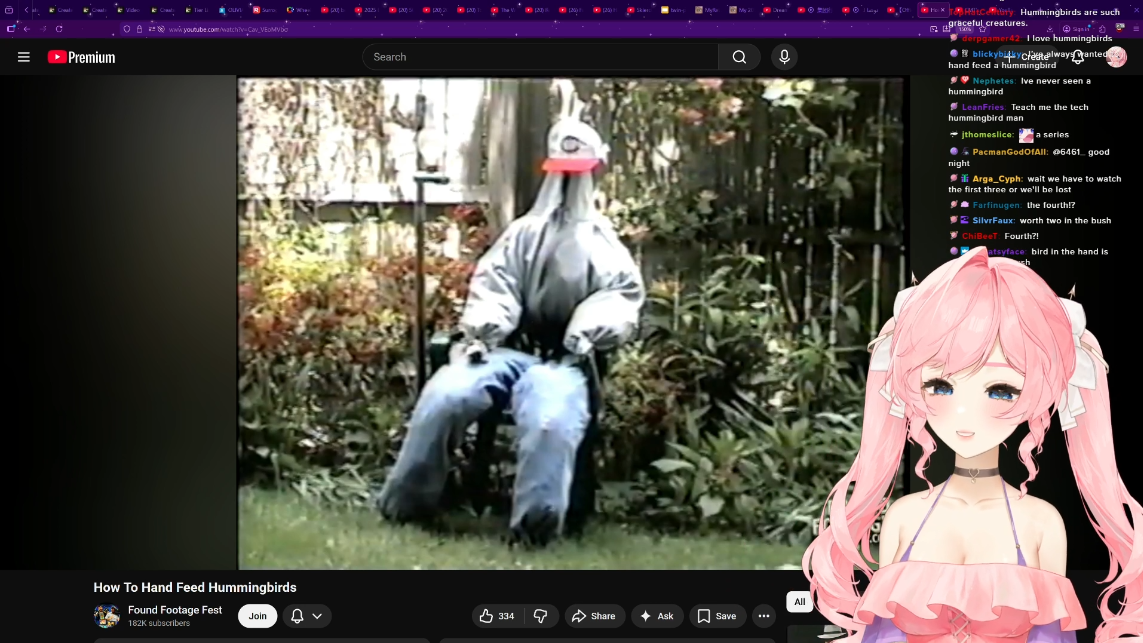The image size is (1143, 643).
Task: Open the account avatar menu
Action: click(x=1116, y=57)
